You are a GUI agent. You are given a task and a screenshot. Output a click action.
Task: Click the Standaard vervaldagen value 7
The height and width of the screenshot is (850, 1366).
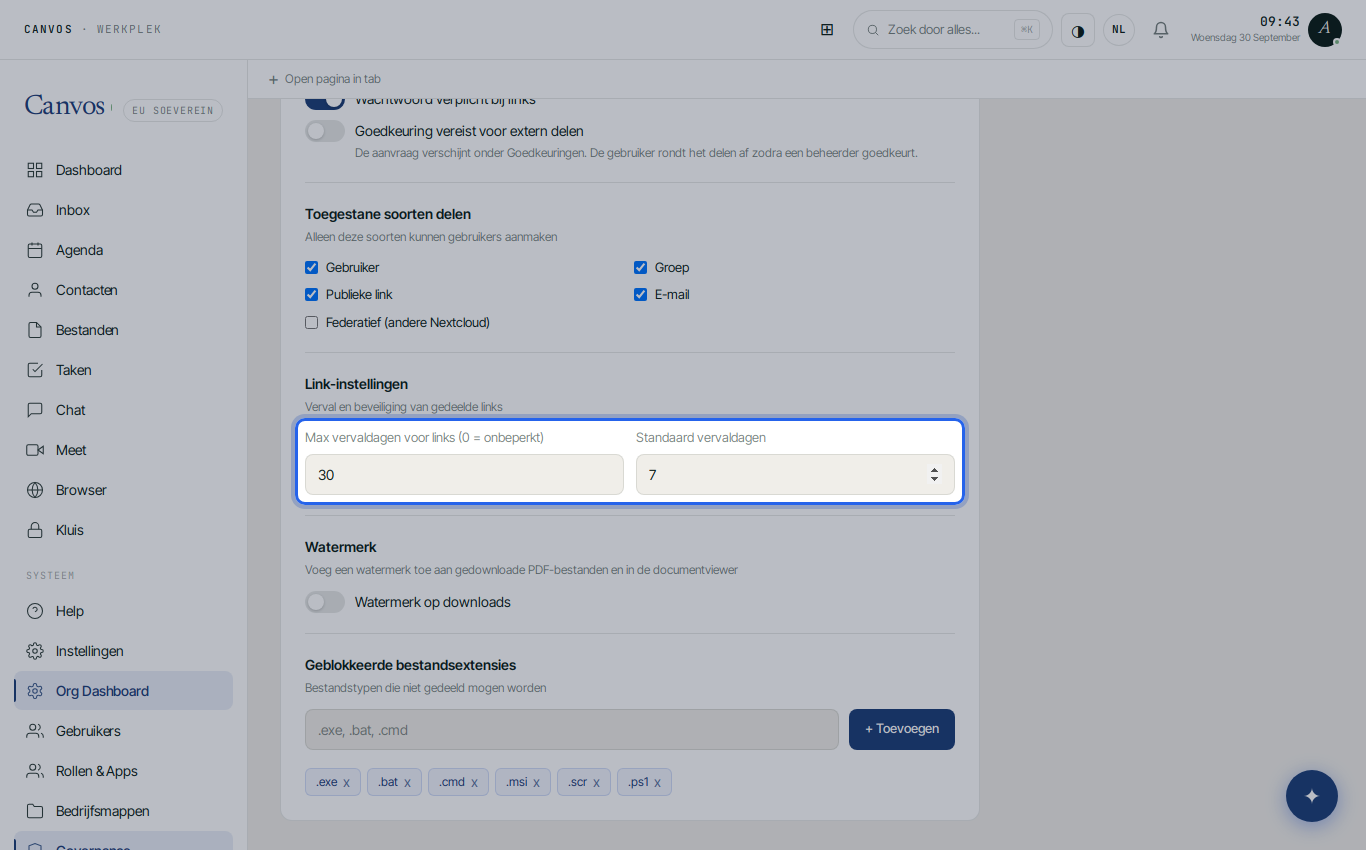coord(653,475)
